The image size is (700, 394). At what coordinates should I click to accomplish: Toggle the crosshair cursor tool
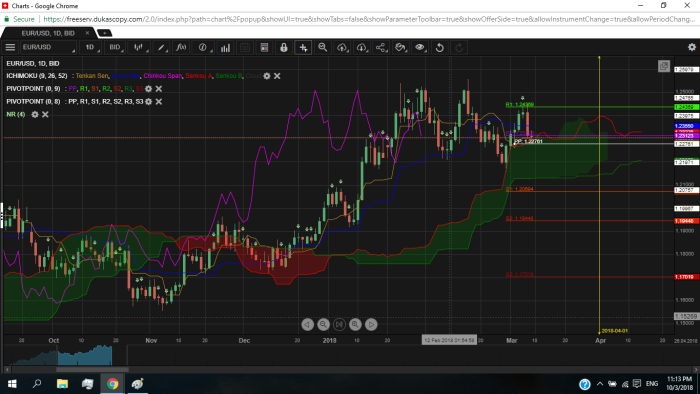303,47
